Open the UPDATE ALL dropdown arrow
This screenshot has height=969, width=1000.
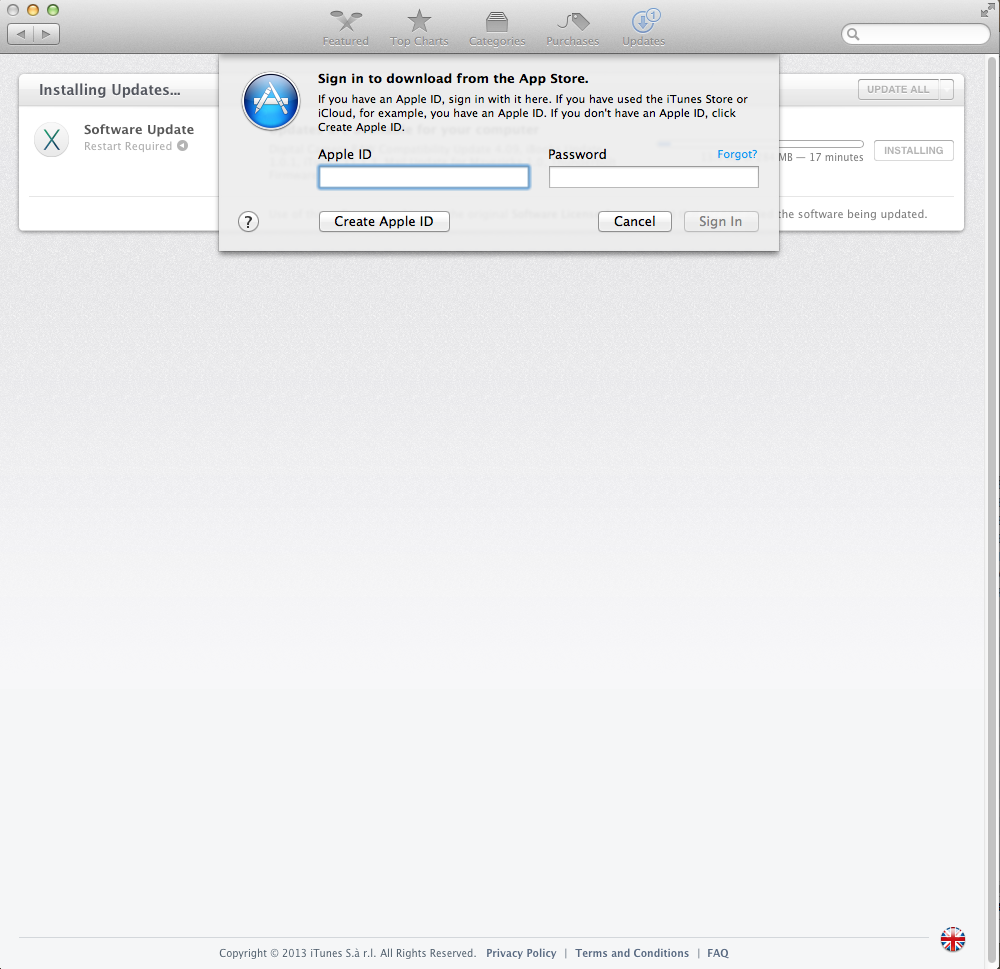tap(946, 89)
